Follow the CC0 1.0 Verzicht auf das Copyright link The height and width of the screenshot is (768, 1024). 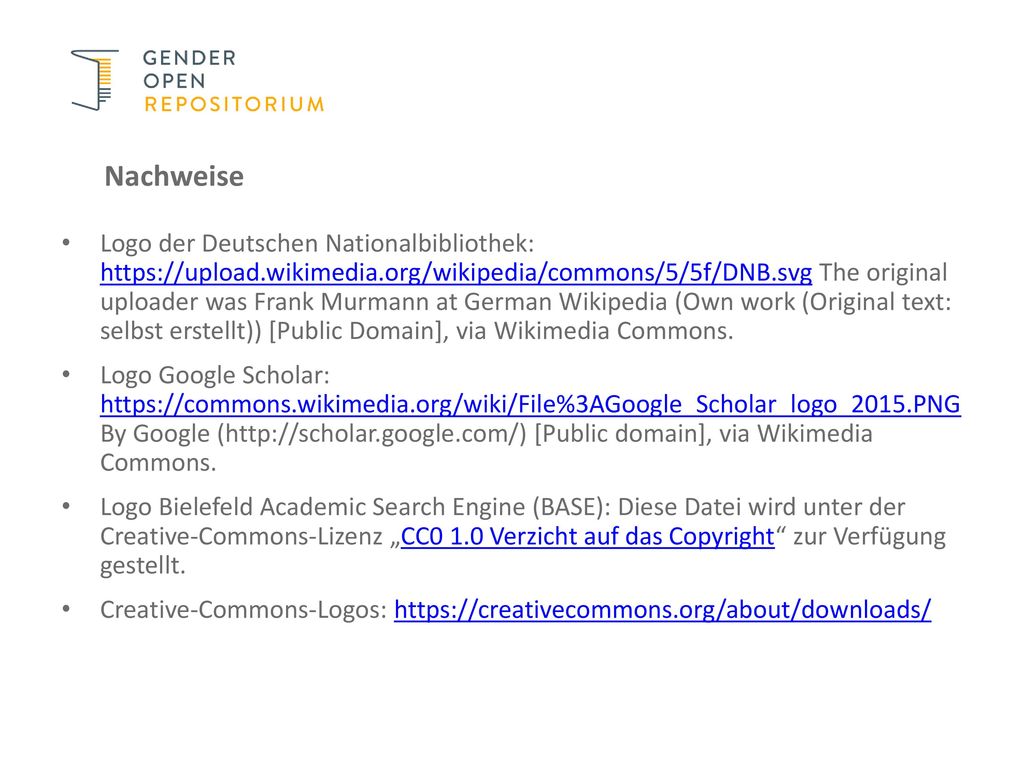(587, 536)
